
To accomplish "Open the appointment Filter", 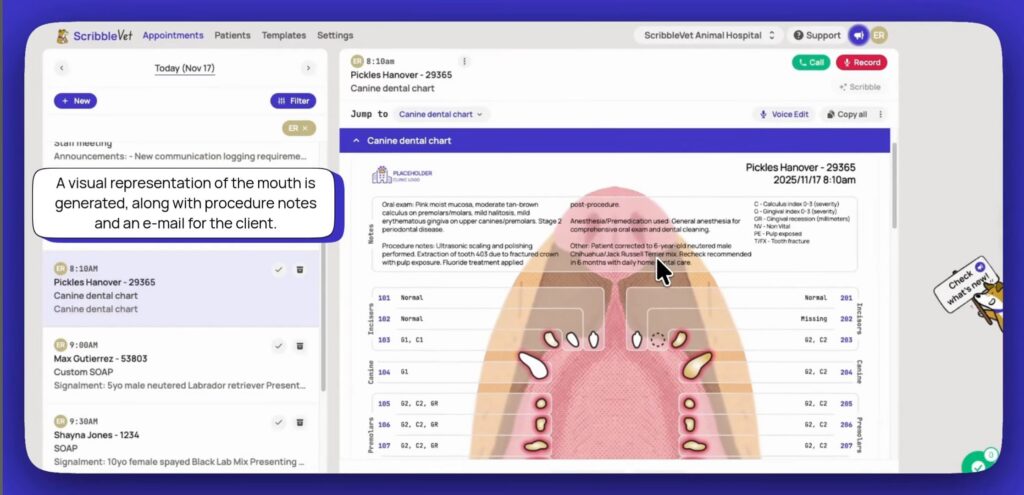I will [293, 101].
